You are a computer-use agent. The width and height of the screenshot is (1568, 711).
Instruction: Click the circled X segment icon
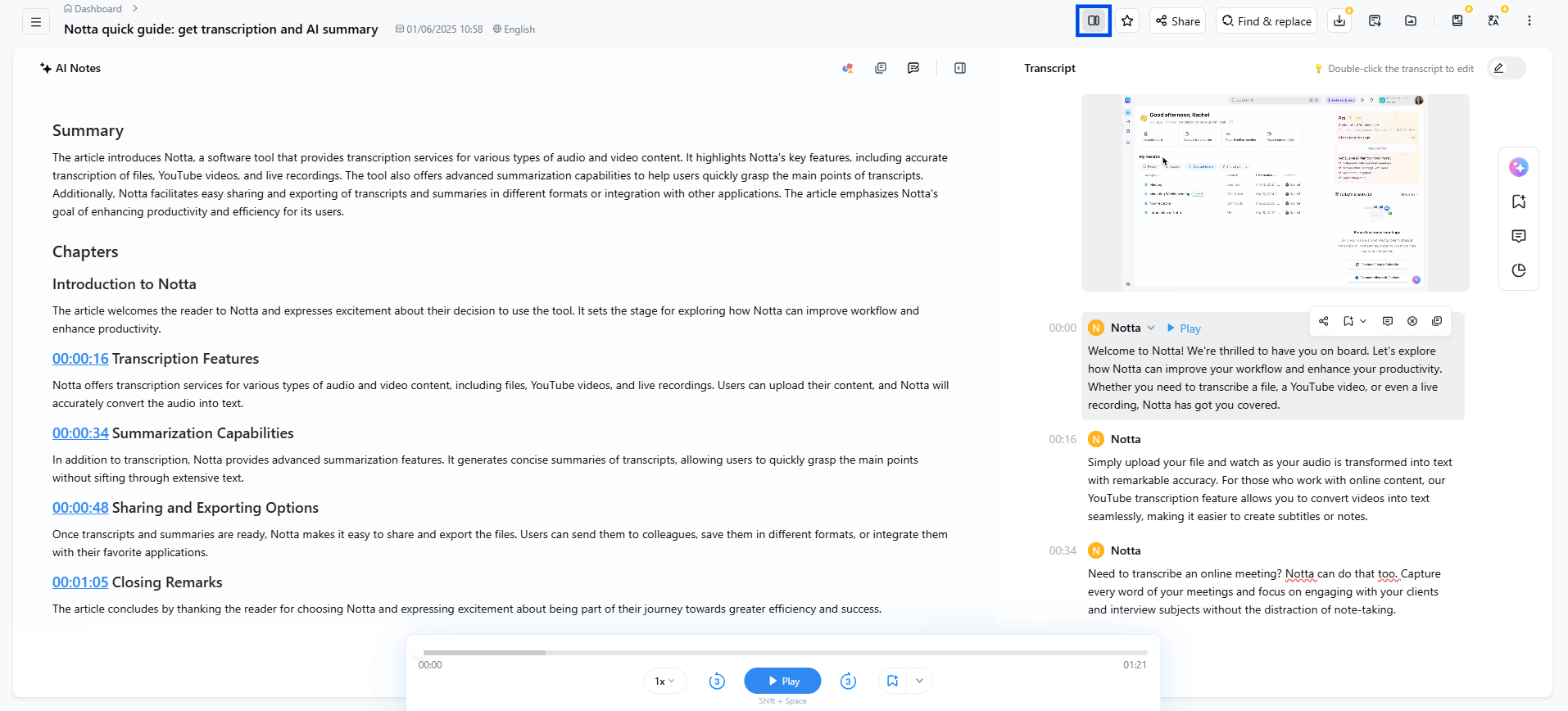pyautogui.click(x=1412, y=321)
